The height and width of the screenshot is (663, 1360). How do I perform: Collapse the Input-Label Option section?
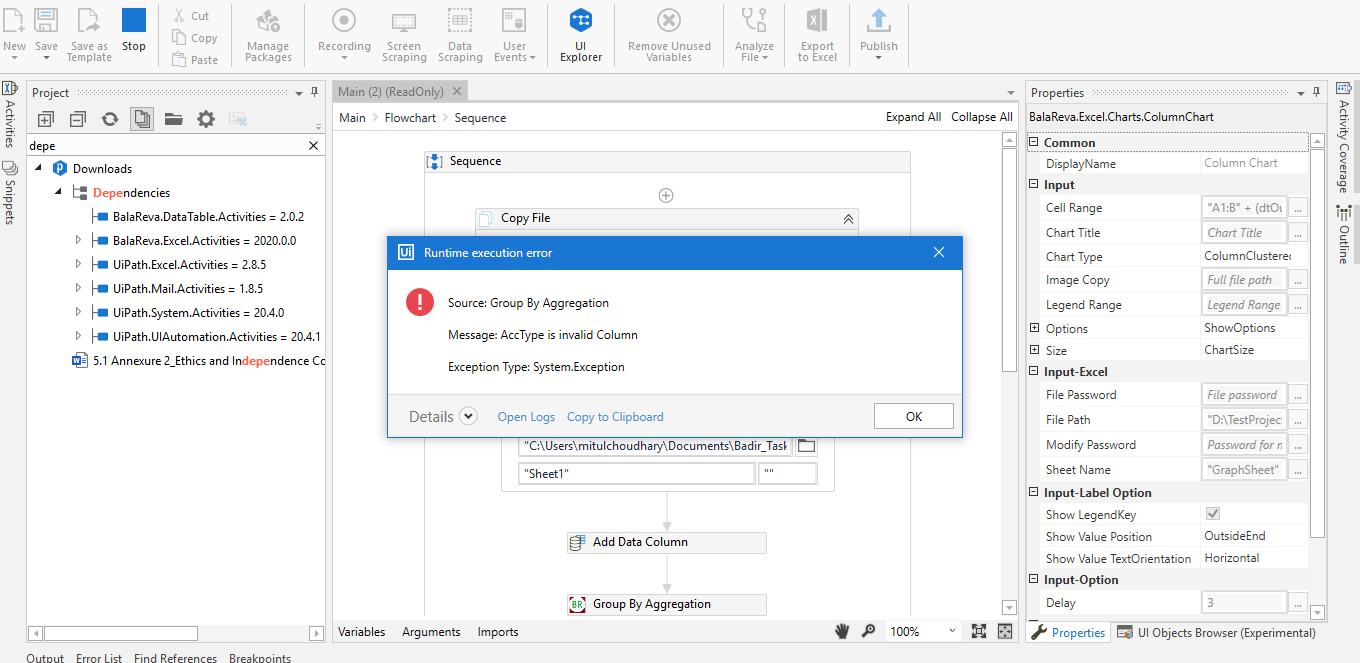click(x=1034, y=492)
